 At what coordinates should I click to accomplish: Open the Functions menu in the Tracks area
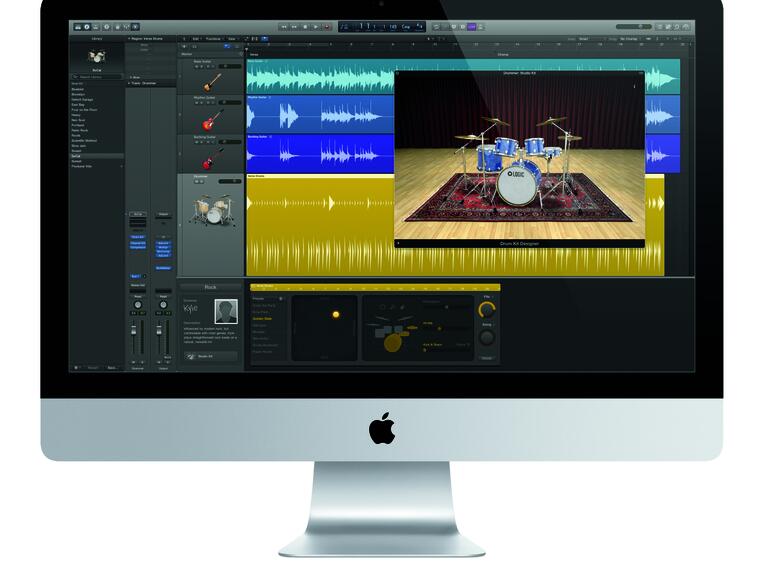[x=214, y=39]
